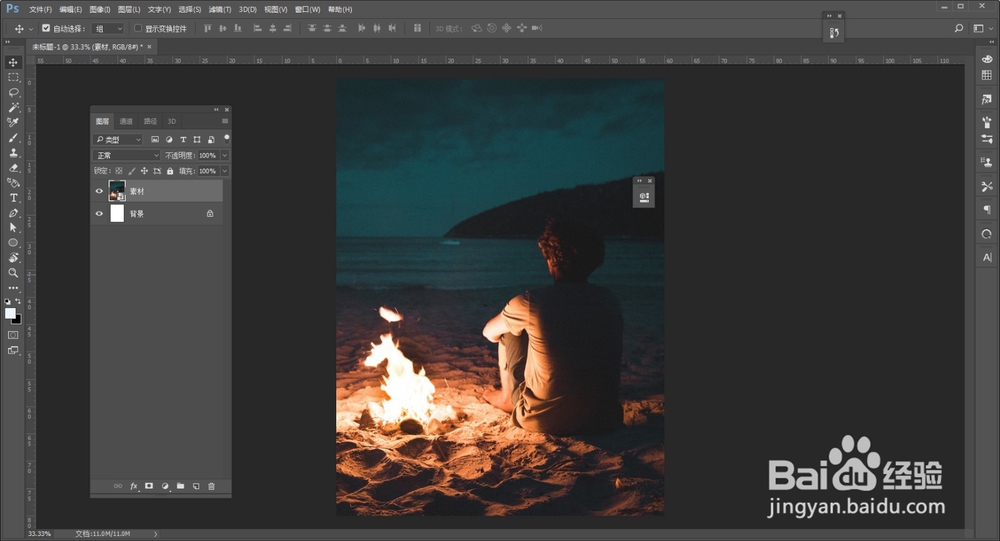Toggle lock transparent pixels in Layers panel
This screenshot has height=541, width=1000.
pos(119,171)
